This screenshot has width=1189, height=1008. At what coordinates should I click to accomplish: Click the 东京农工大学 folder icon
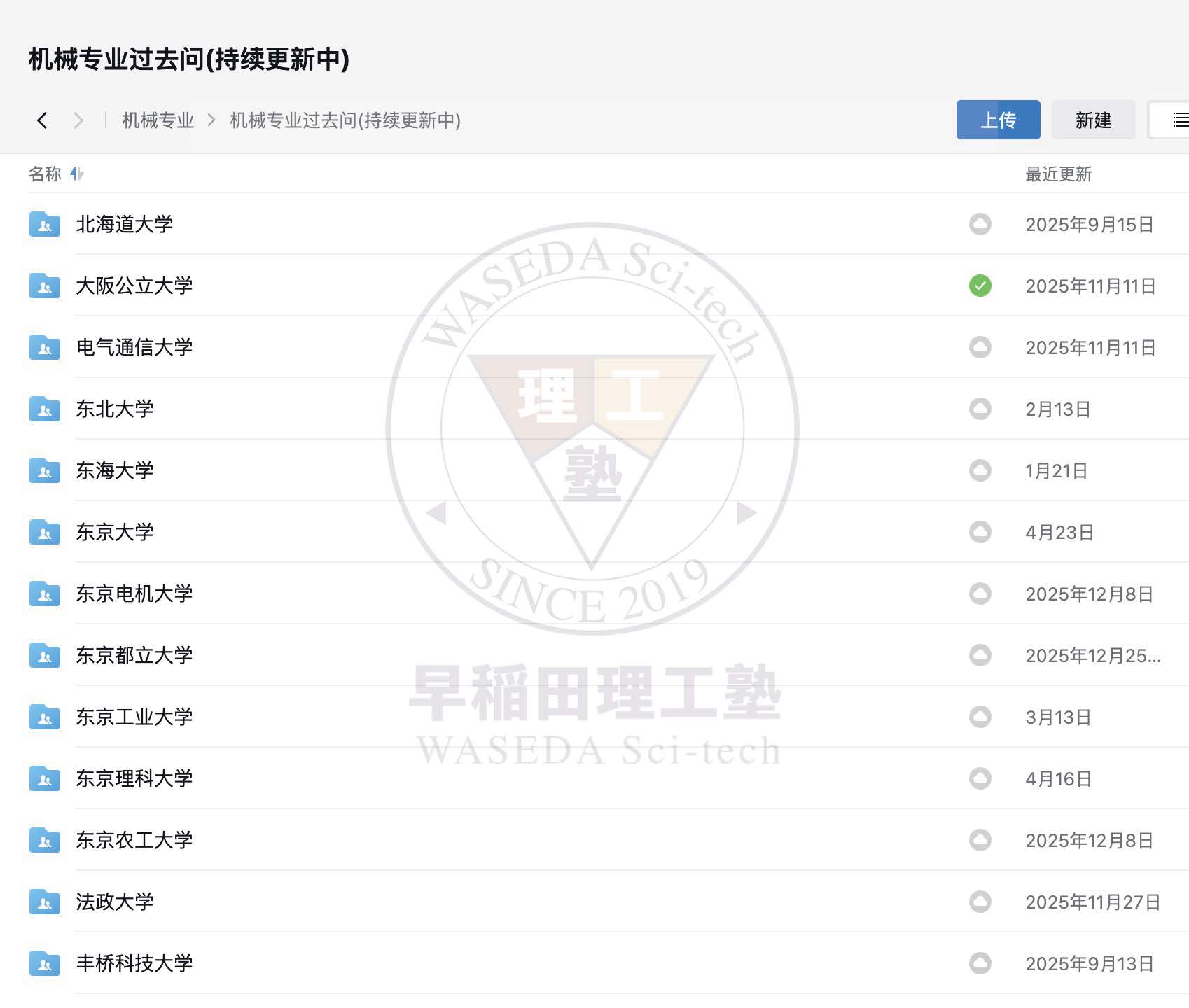pyautogui.click(x=45, y=840)
